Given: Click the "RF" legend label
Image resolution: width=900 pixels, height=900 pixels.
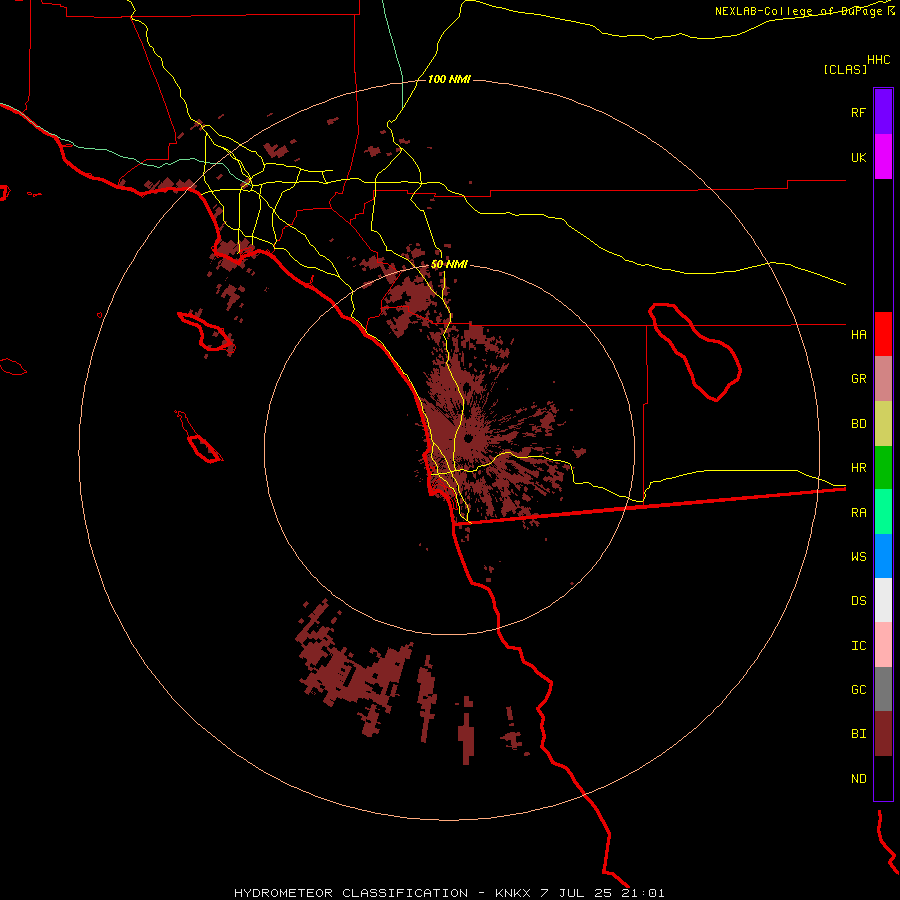Looking at the screenshot, I should coord(858,112).
